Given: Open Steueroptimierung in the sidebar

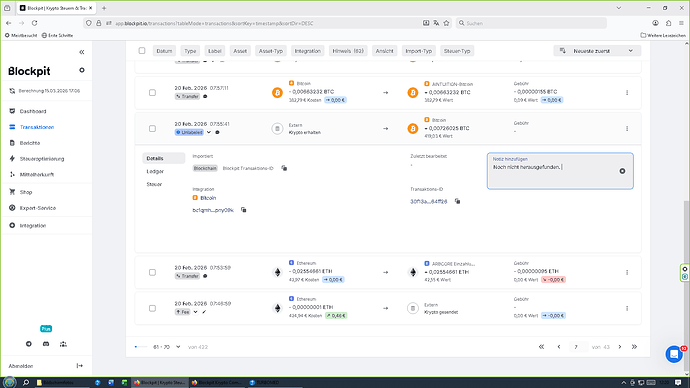Looking at the screenshot, I should tap(42, 159).
